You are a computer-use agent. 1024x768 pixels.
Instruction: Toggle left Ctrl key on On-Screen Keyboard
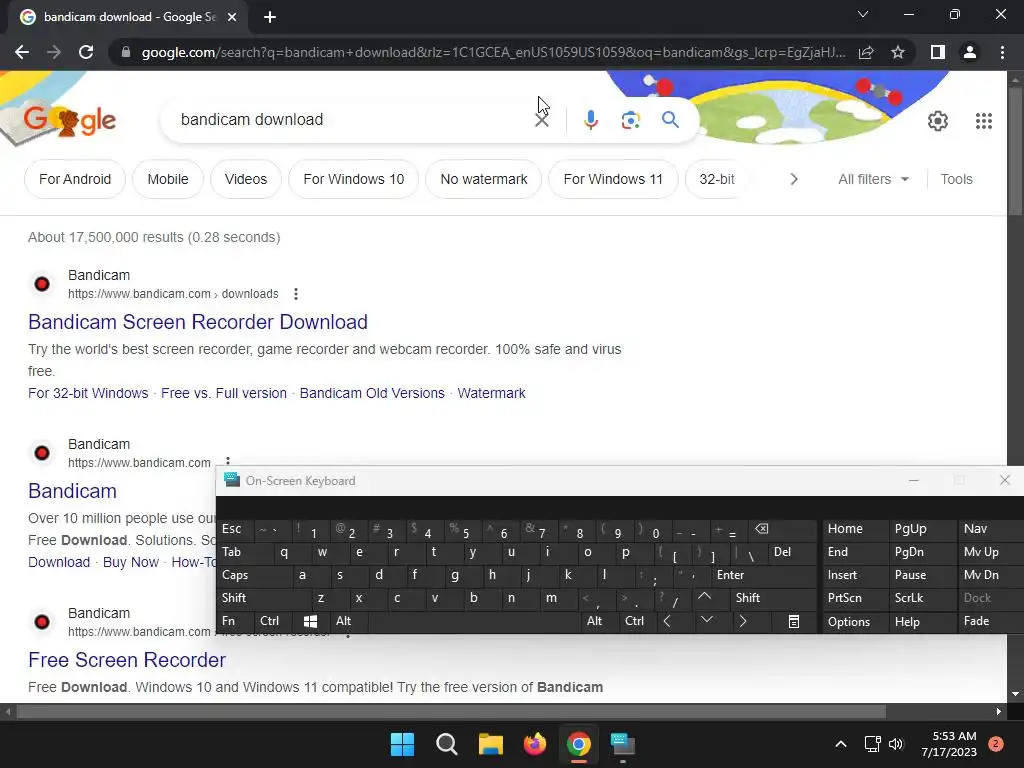pos(270,621)
